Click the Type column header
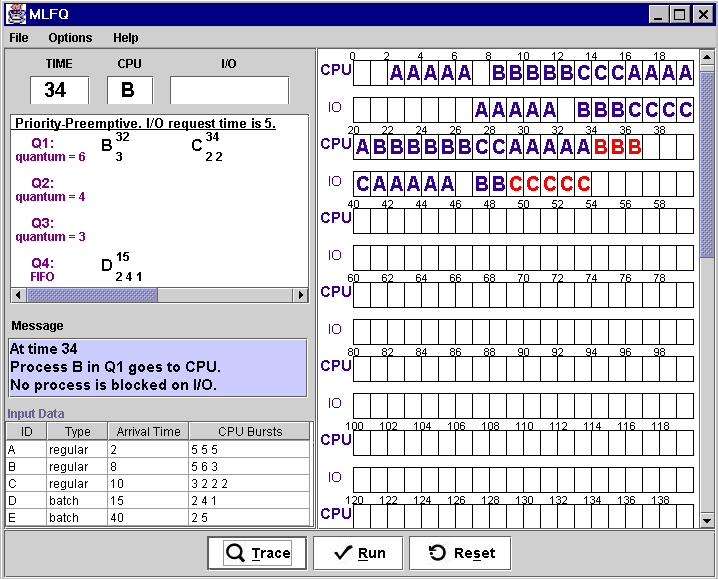718x579 pixels. point(77,432)
